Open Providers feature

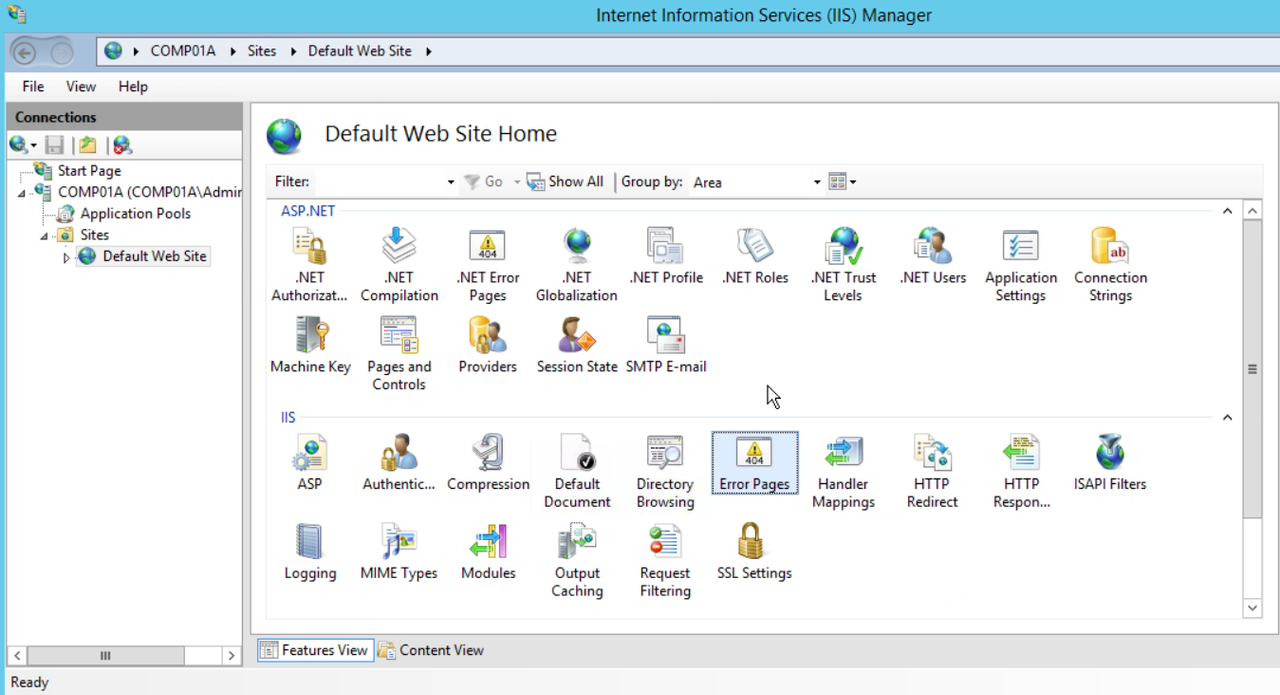(x=488, y=346)
